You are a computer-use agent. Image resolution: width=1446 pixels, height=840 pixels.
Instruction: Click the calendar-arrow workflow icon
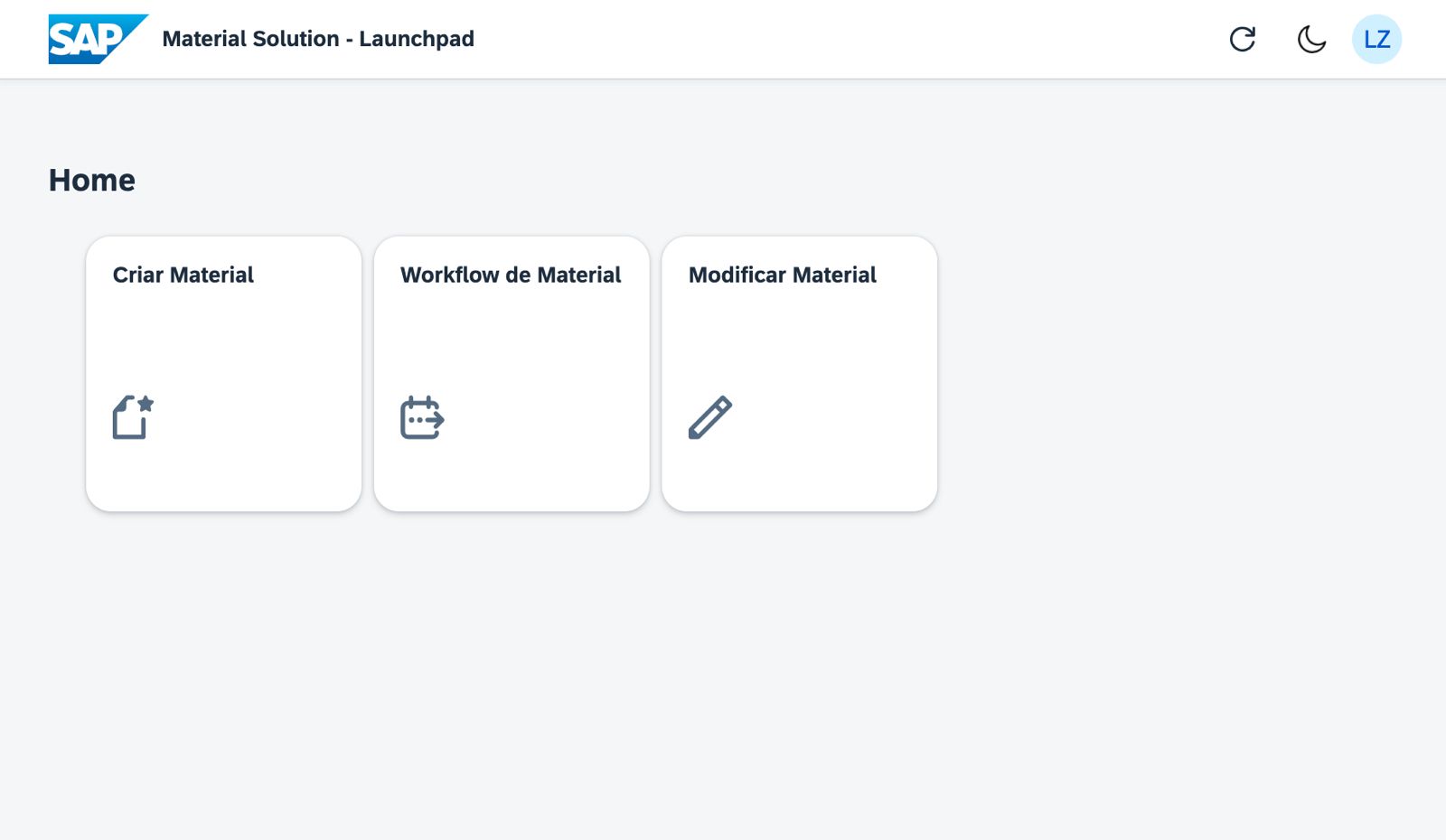pos(422,417)
